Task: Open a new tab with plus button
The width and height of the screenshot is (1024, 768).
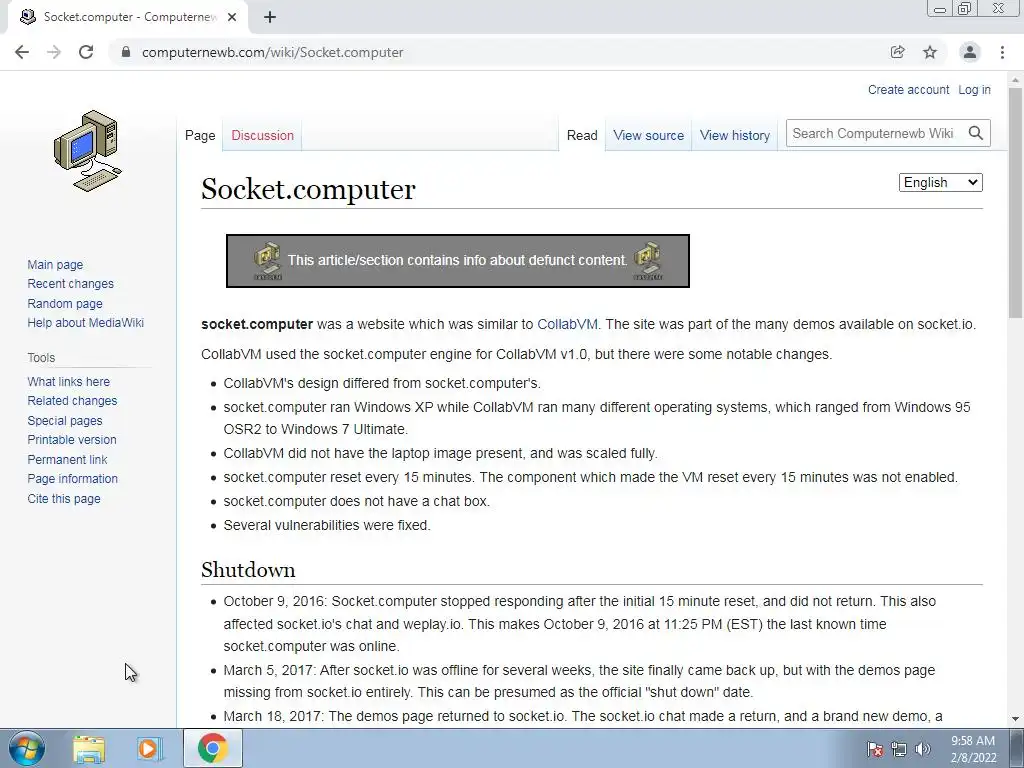Action: (270, 17)
